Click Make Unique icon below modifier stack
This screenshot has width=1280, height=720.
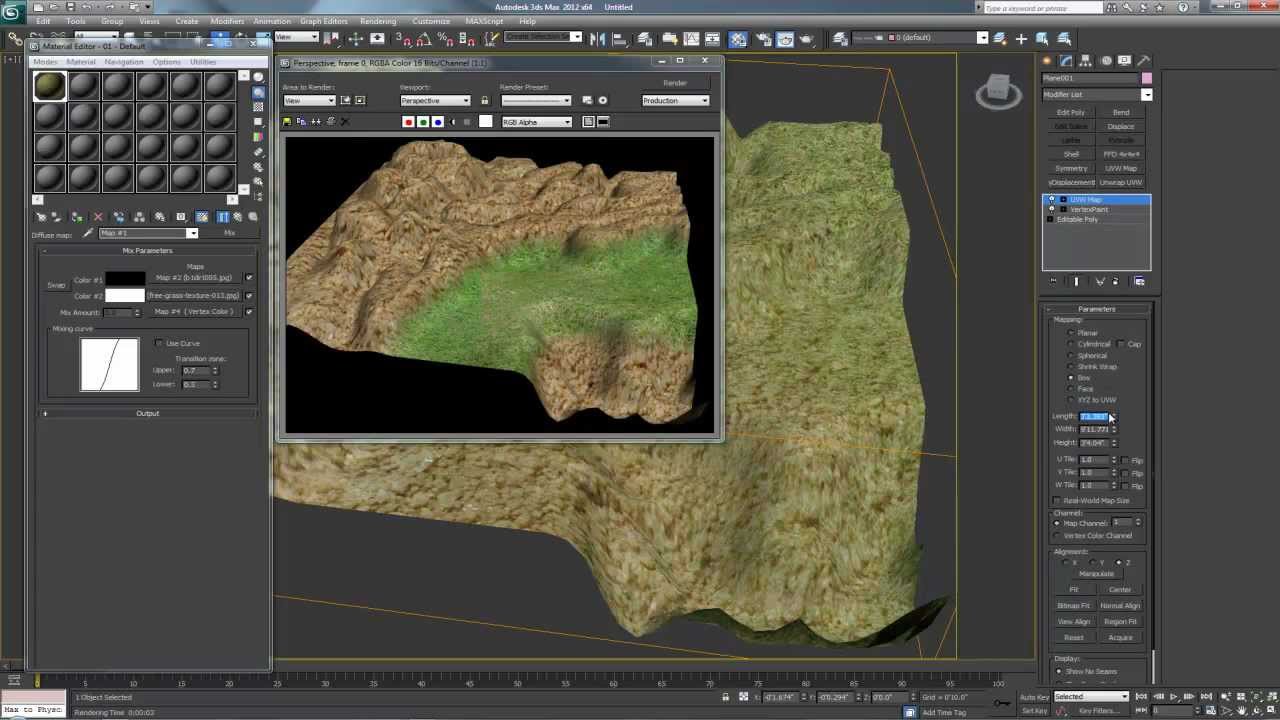point(1098,281)
